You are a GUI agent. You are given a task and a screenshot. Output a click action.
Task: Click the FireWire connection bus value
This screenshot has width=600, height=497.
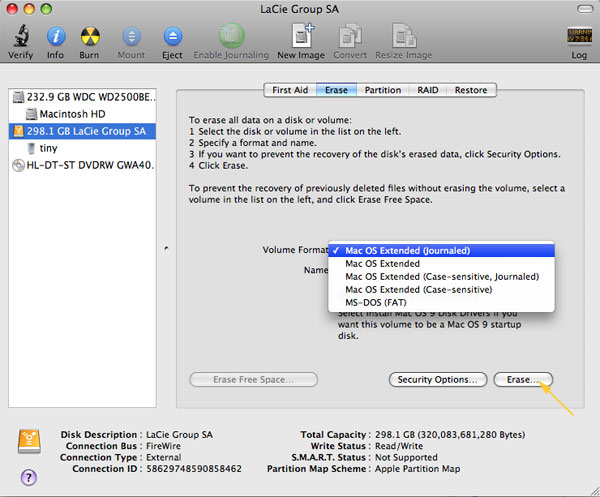pyautogui.click(x=163, y=446)
